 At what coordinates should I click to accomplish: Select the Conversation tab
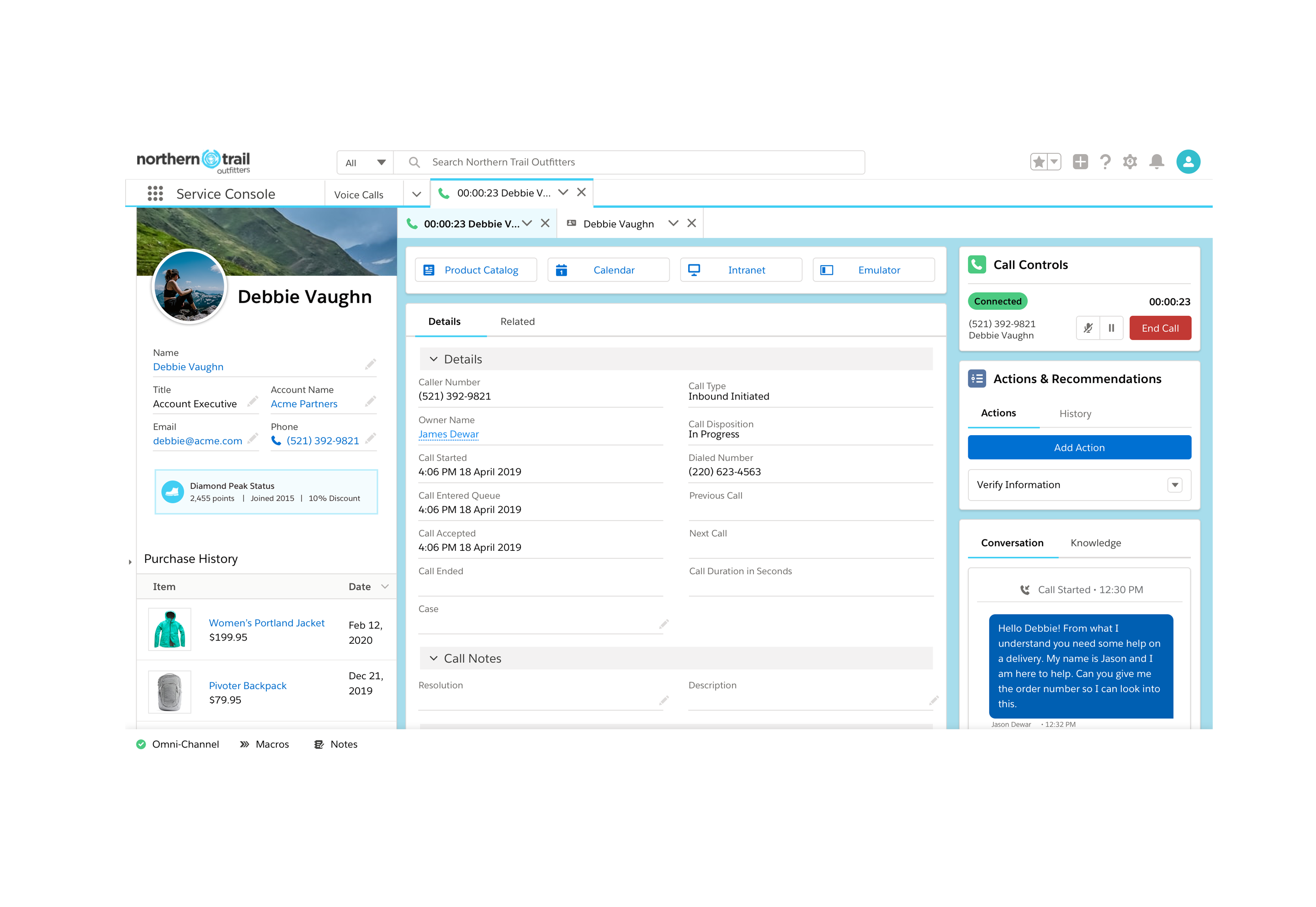(x=1012, y=543)
